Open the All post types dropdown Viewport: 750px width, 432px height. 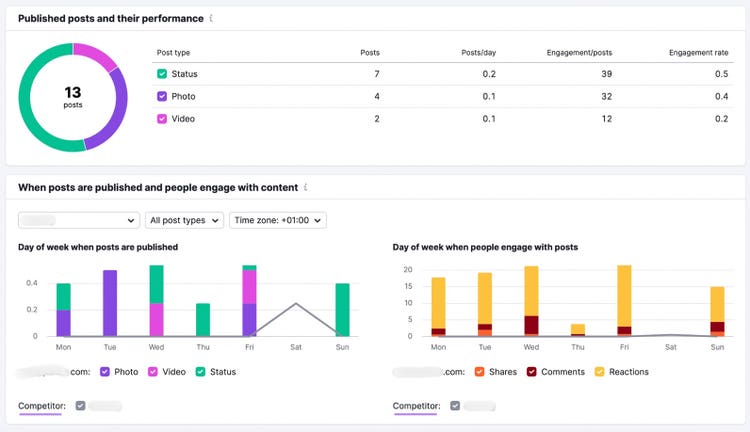(x=184, y=220)
